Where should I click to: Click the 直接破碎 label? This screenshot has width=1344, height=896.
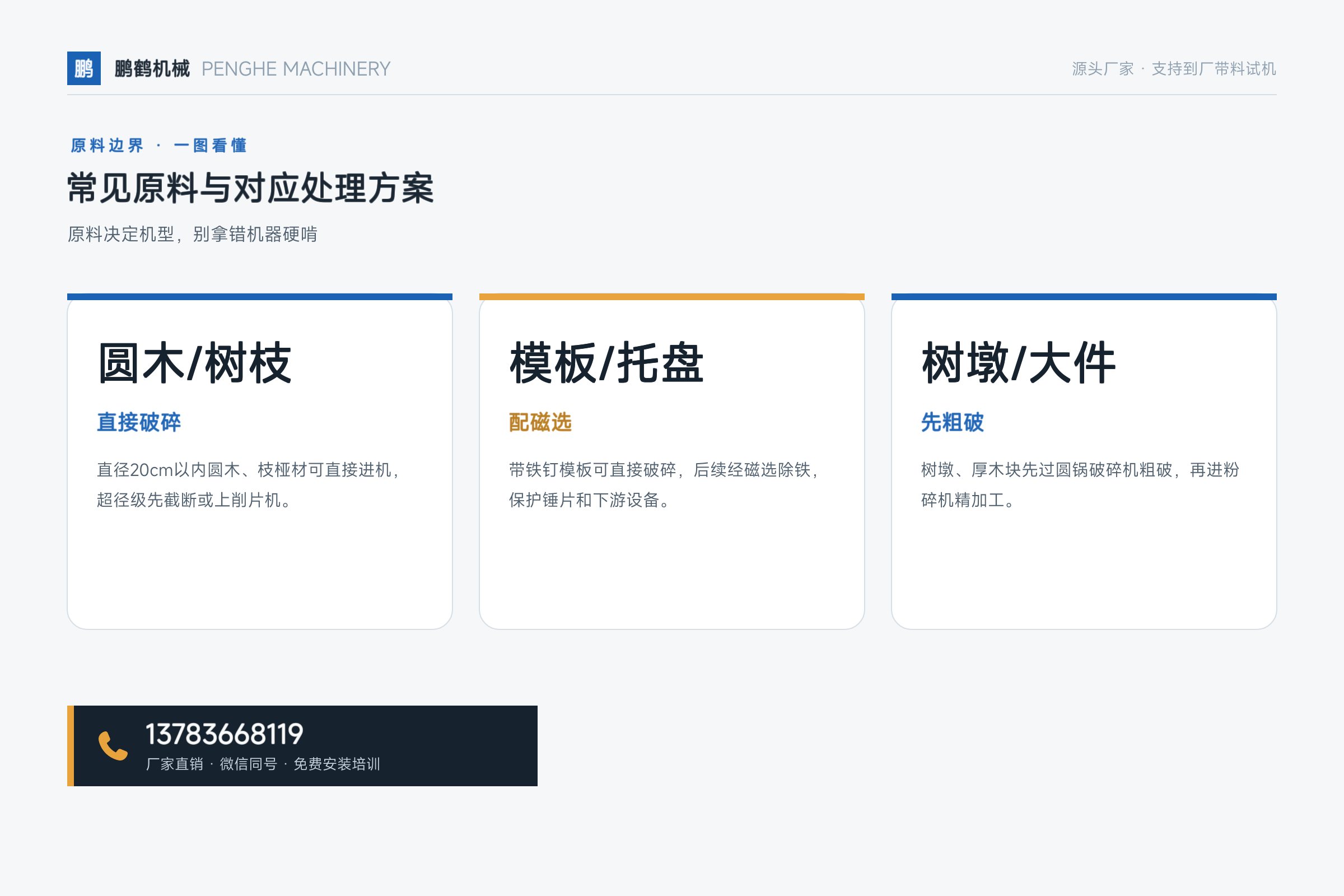[x=139, y=422]
